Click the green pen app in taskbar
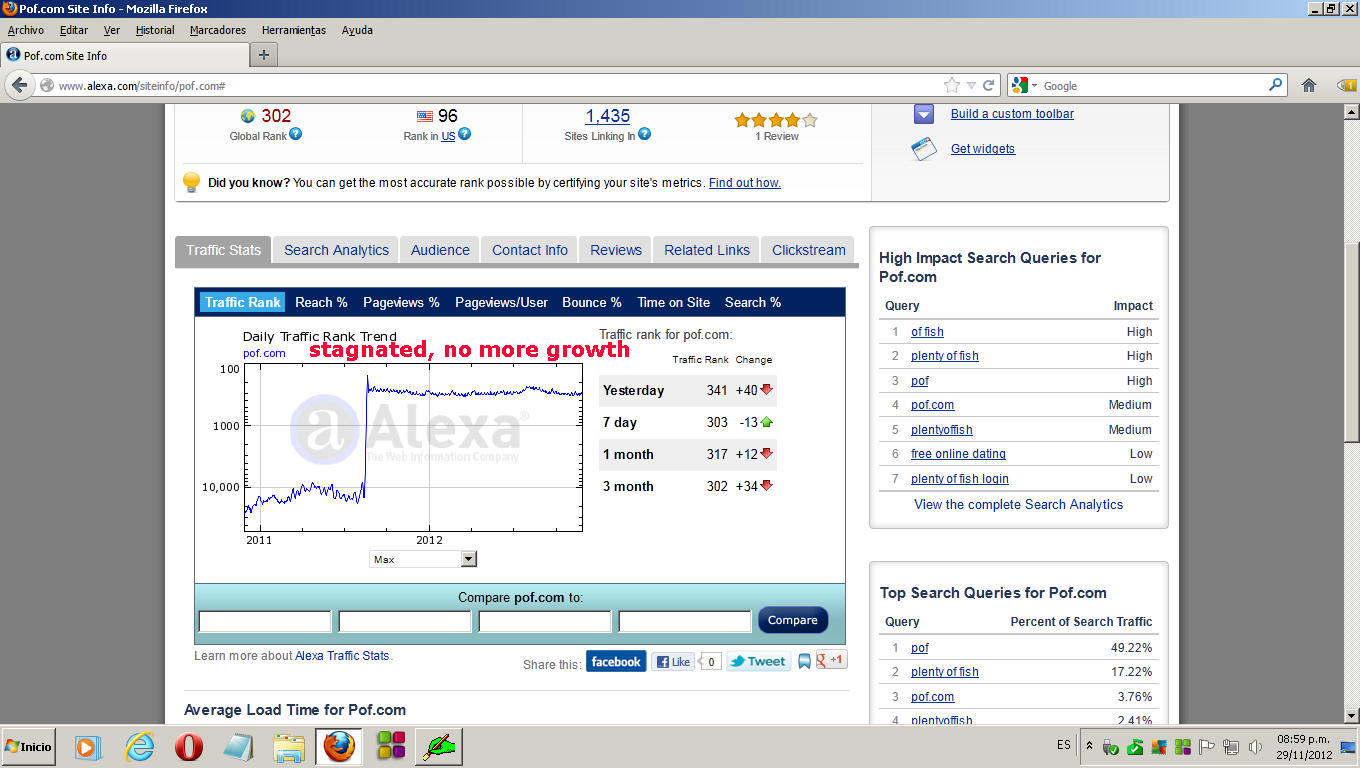 (x=439, y=747)
